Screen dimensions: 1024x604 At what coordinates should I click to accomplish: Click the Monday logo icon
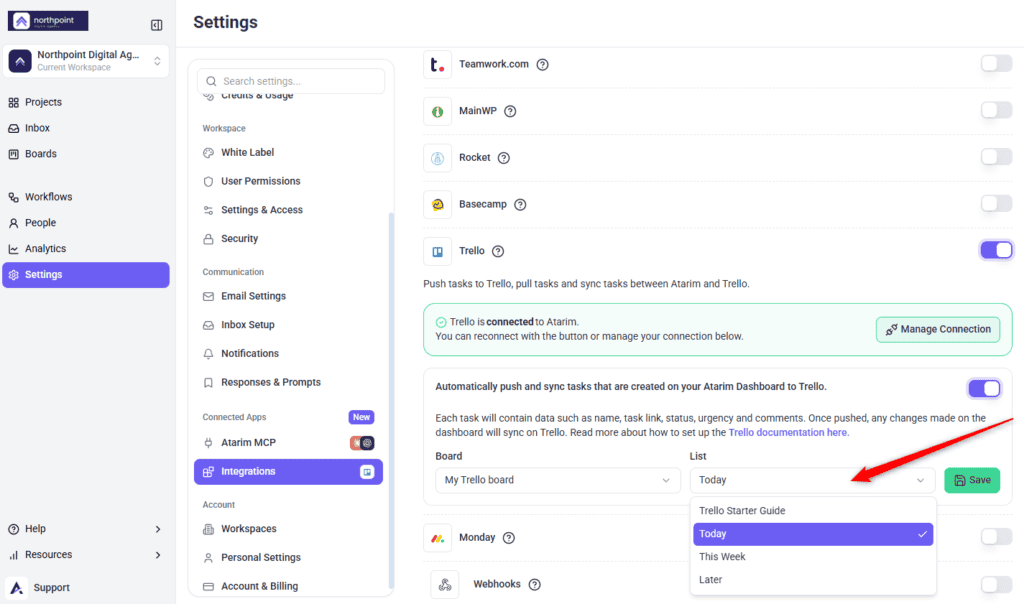pyautogui.click(x=438, y=538)
